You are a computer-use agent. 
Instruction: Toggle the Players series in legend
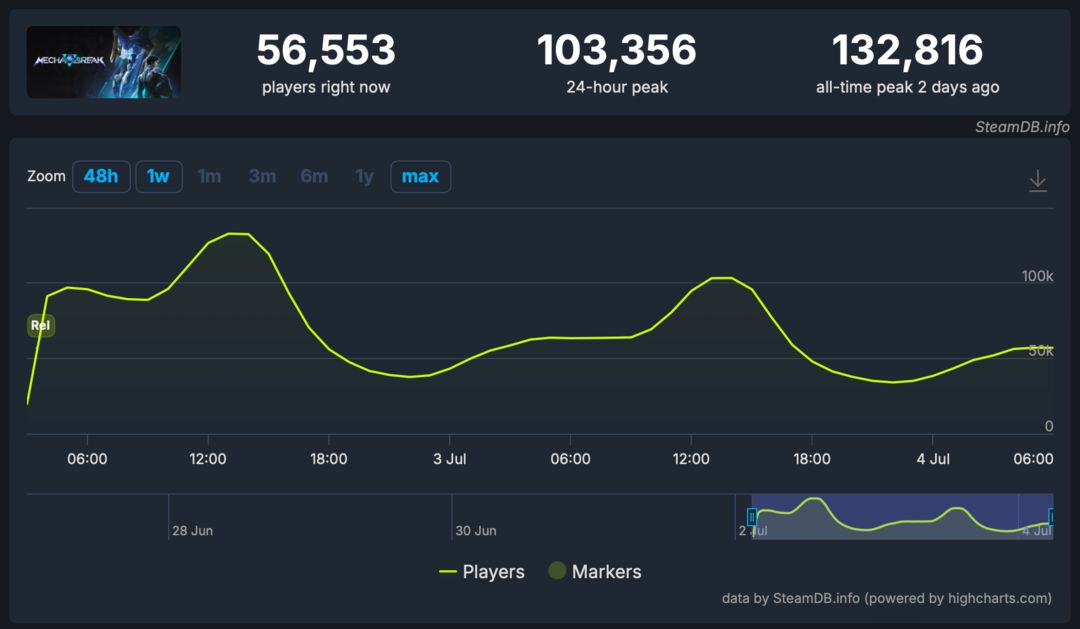coord(481,572)
